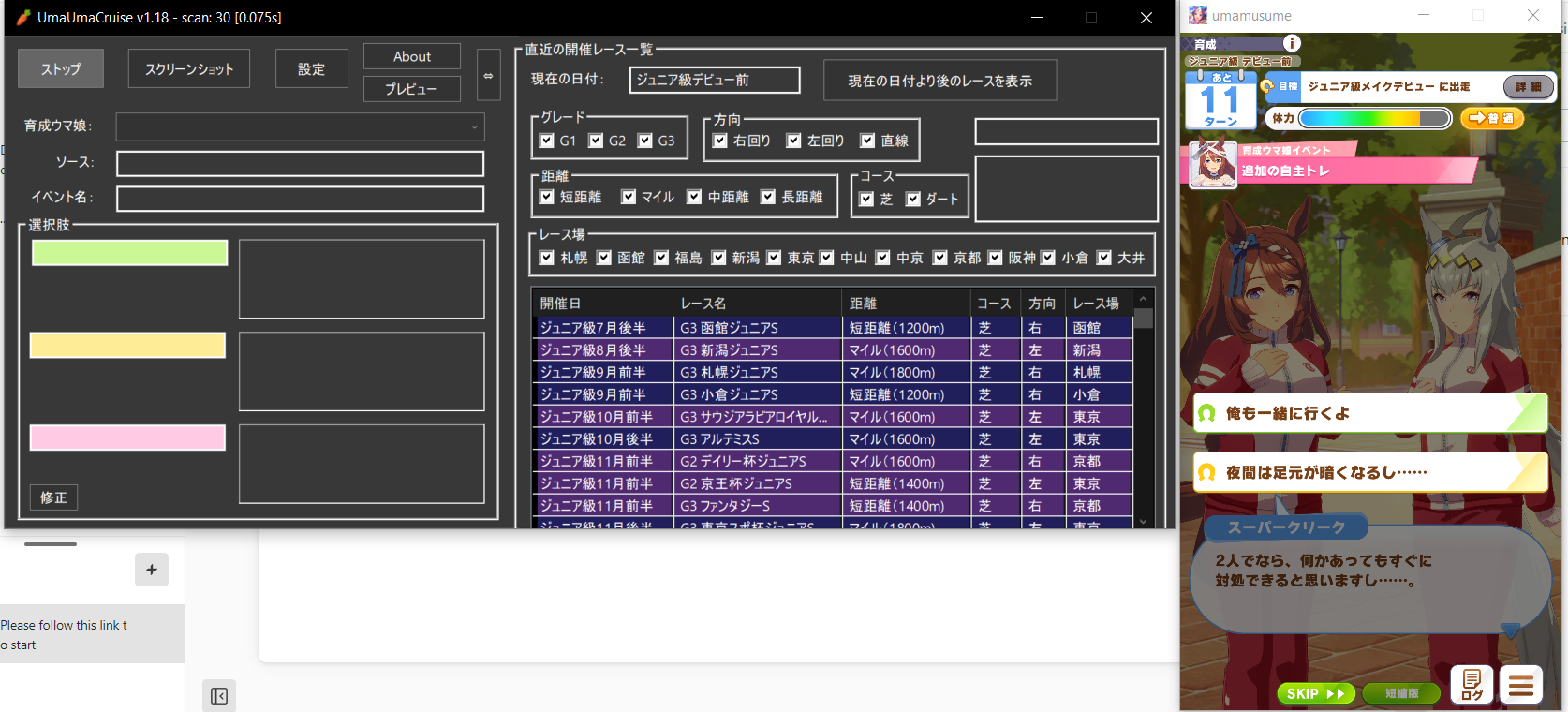Image resolution: width=1568 pixels, height=712 pixels.
Task: Click the plus button in the background window
Action: click(x=152, y=570)
